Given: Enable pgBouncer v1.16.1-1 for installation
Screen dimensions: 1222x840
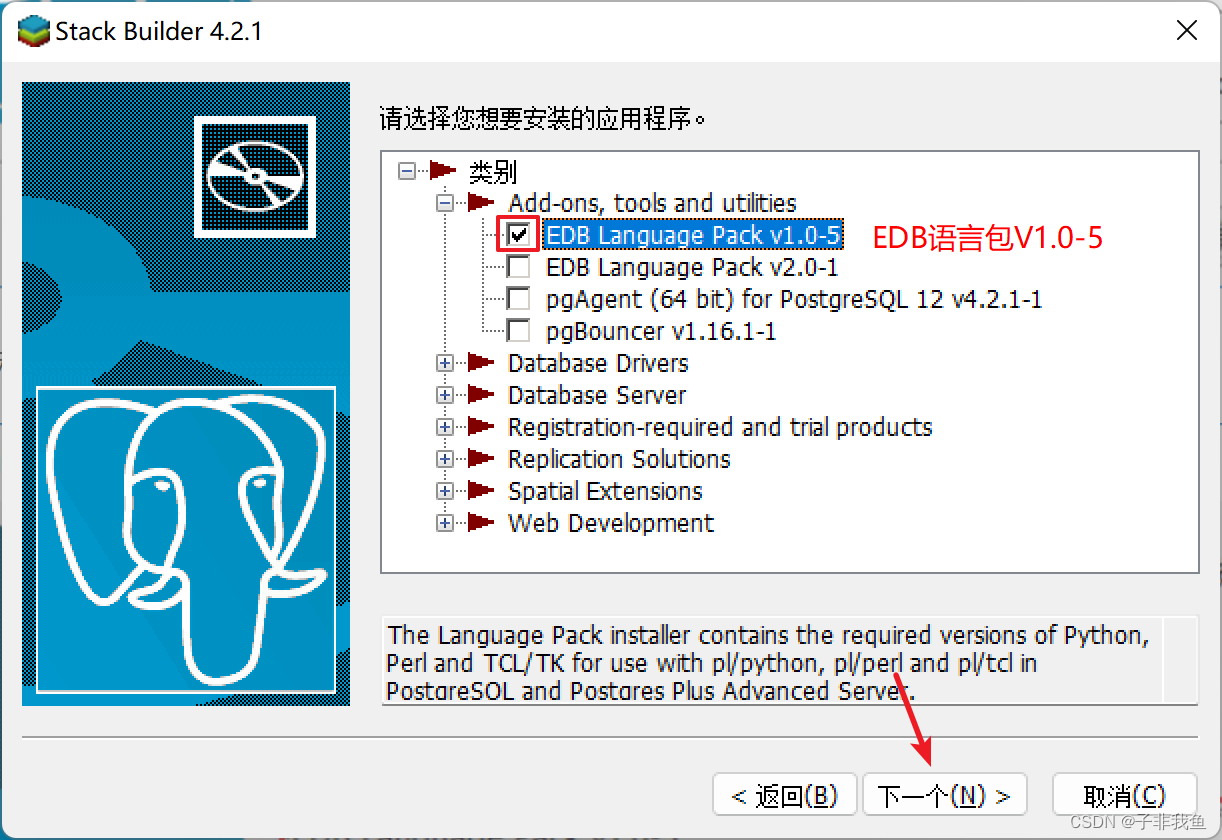Looking at the screenshot, I should [x=517, y=331].
